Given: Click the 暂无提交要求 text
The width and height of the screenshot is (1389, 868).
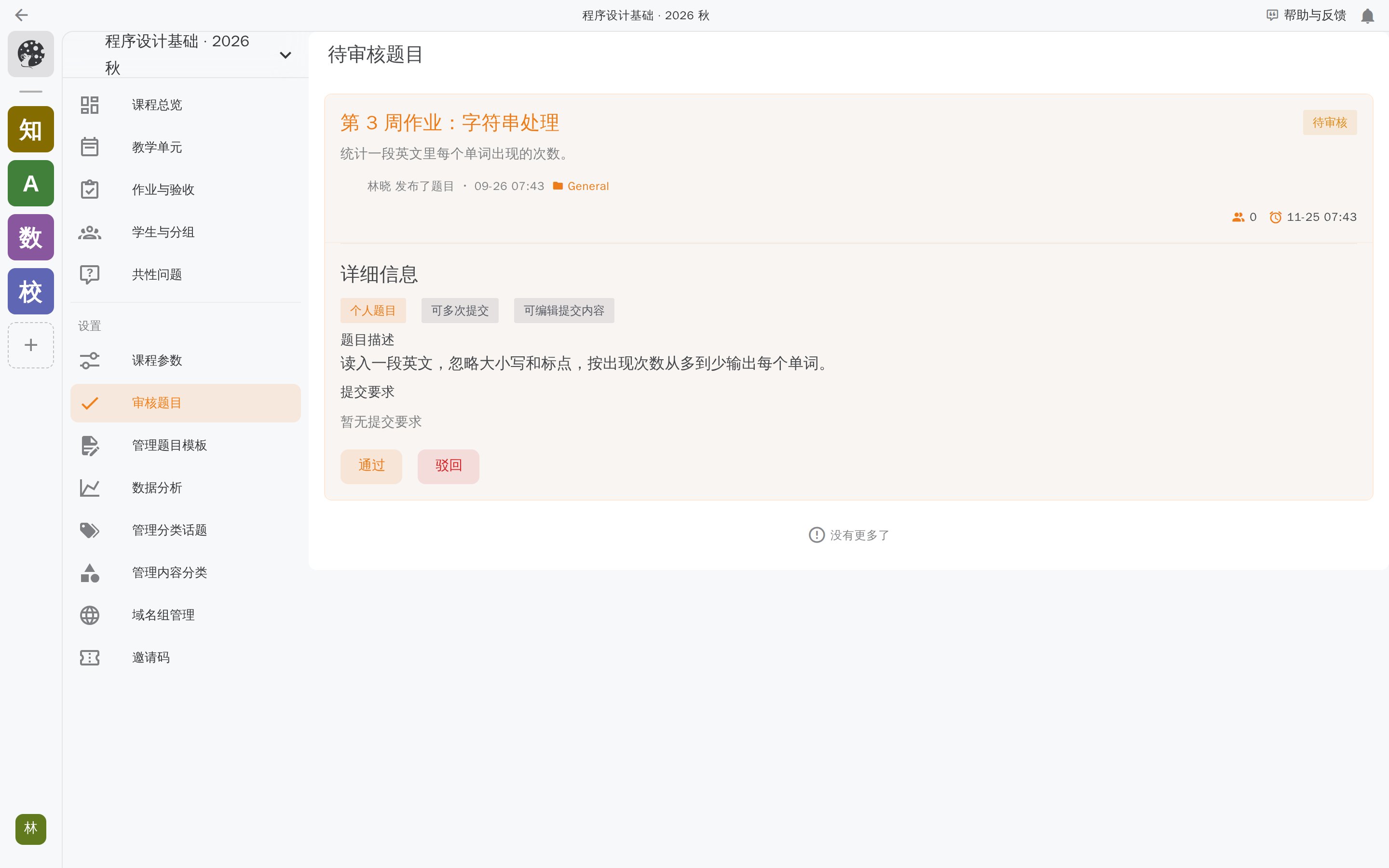Looking at the screenshot, I should (x=381, y=422).
